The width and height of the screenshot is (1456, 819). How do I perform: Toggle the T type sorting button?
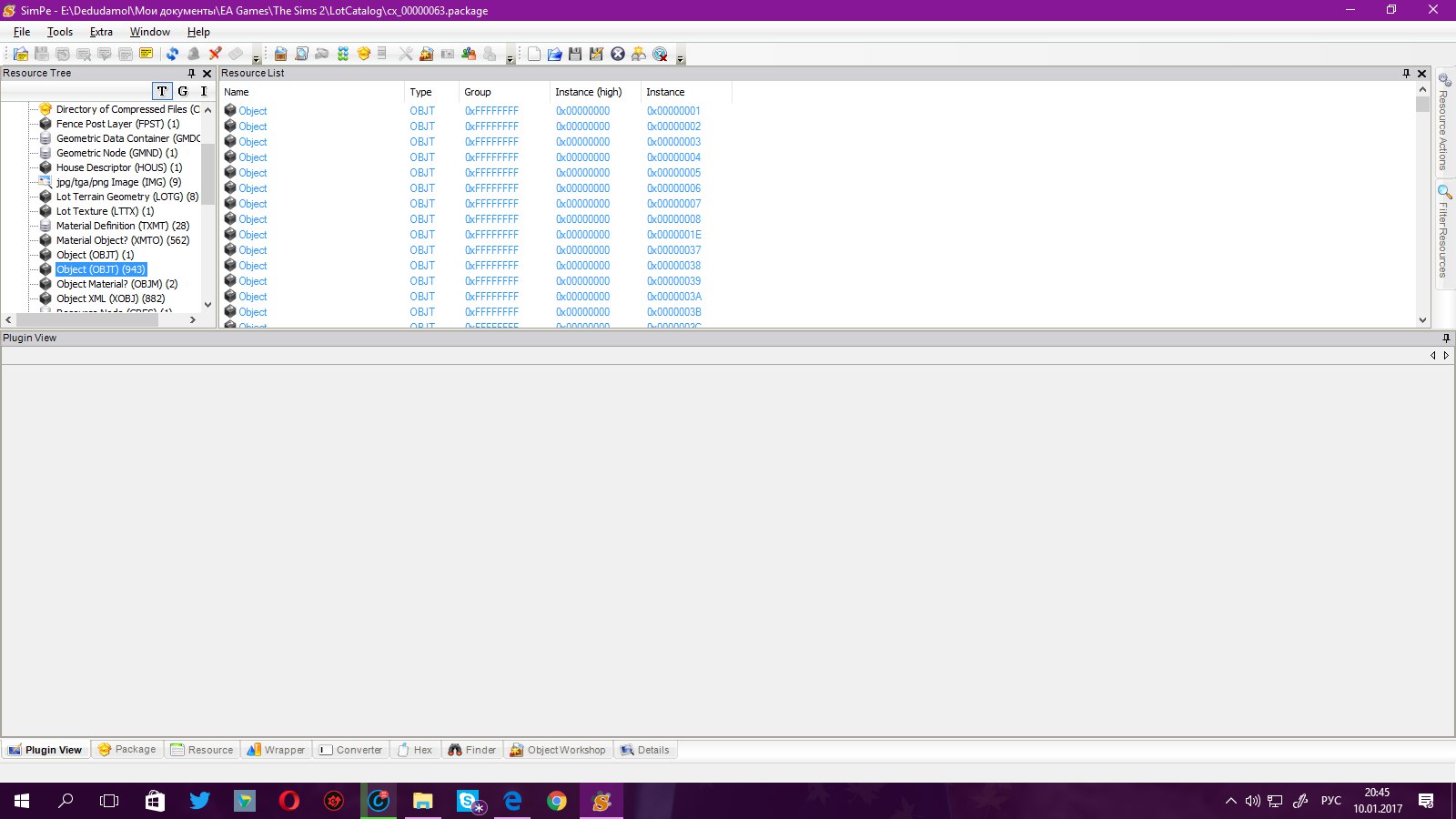tap(162, 91)
